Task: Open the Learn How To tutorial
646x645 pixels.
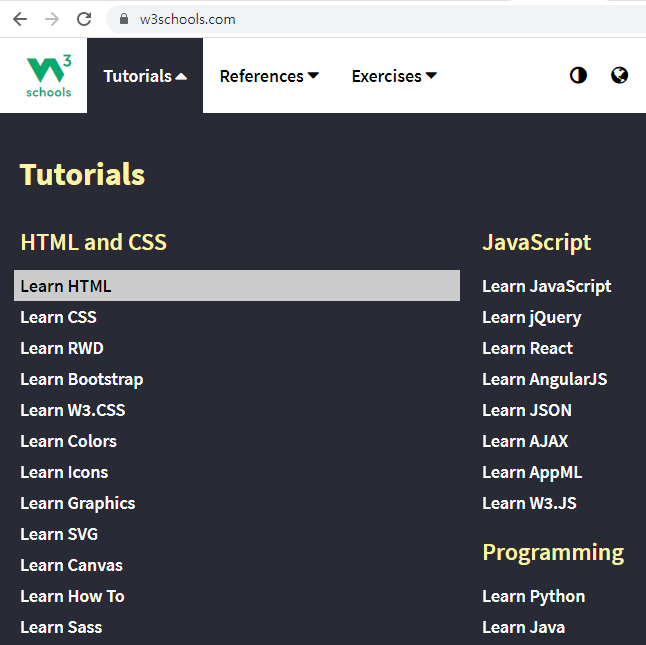Action: [72, 596]
